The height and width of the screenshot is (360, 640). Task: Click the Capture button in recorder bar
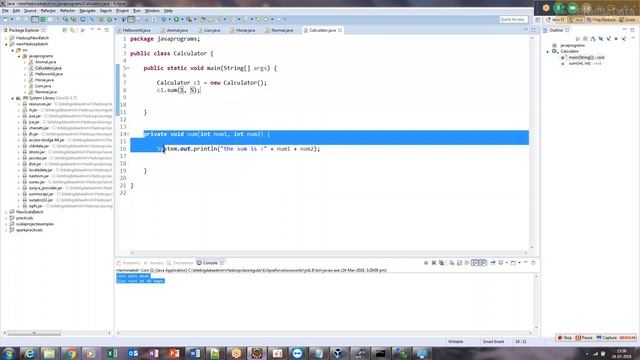pyautogui.click(x=607, y=338)
